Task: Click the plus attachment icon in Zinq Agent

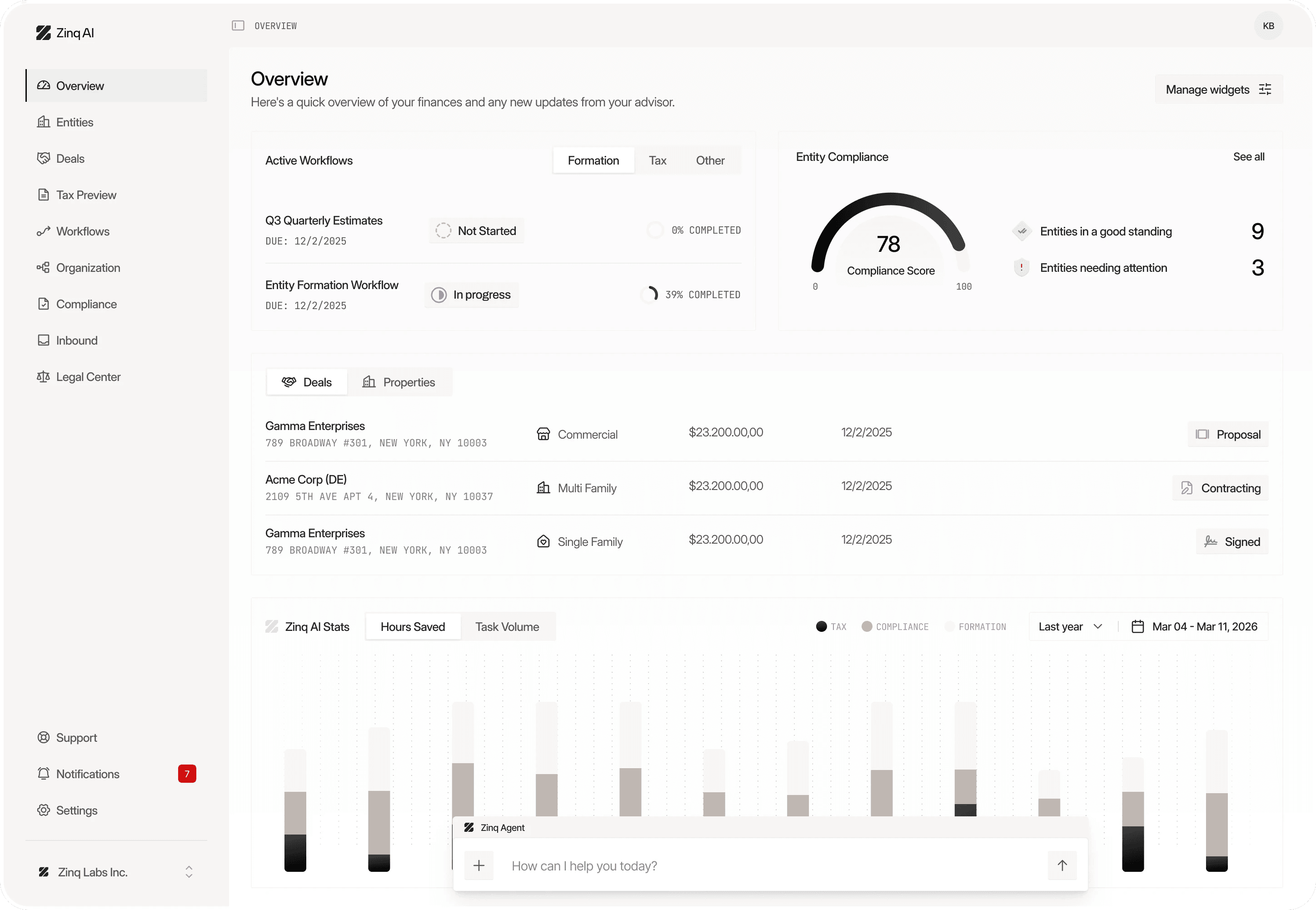Action: [x=479, y=866]
